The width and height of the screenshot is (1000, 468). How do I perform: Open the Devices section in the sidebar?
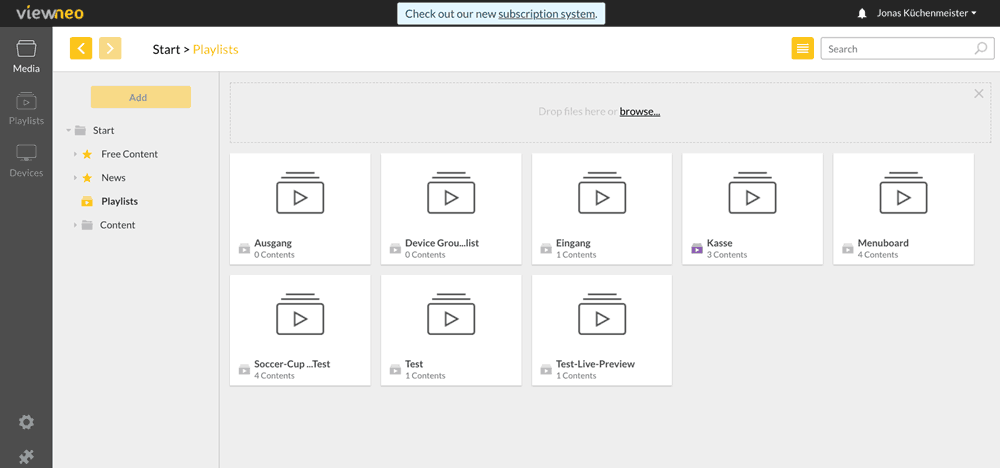coord(26,161)
